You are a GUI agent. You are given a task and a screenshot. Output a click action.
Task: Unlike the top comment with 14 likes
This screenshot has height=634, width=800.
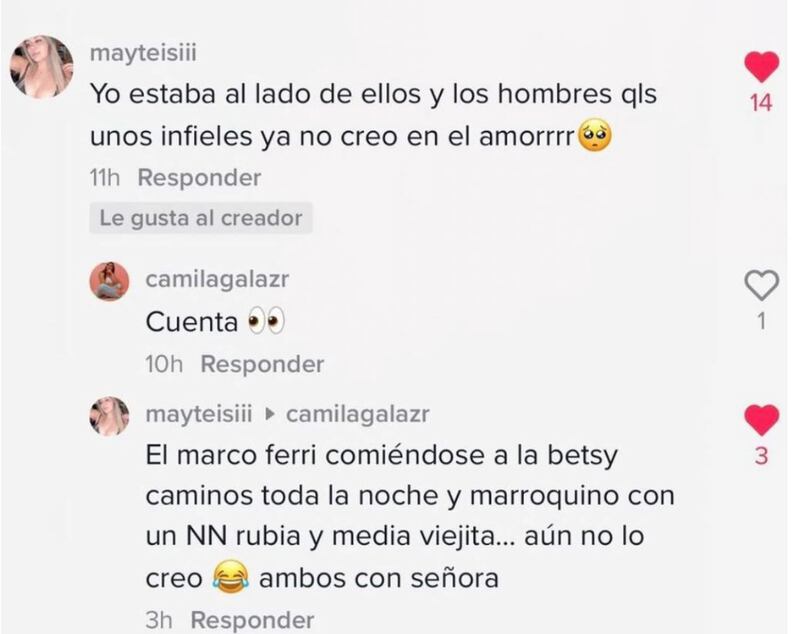click(761, 67)
